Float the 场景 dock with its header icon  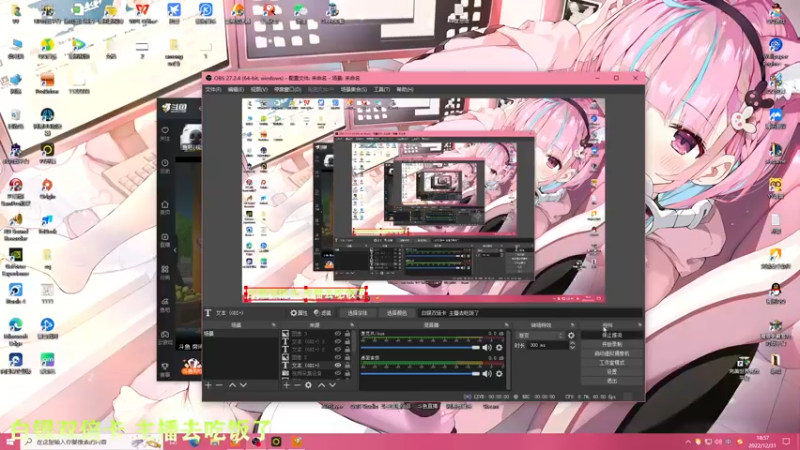coord(274,325)
